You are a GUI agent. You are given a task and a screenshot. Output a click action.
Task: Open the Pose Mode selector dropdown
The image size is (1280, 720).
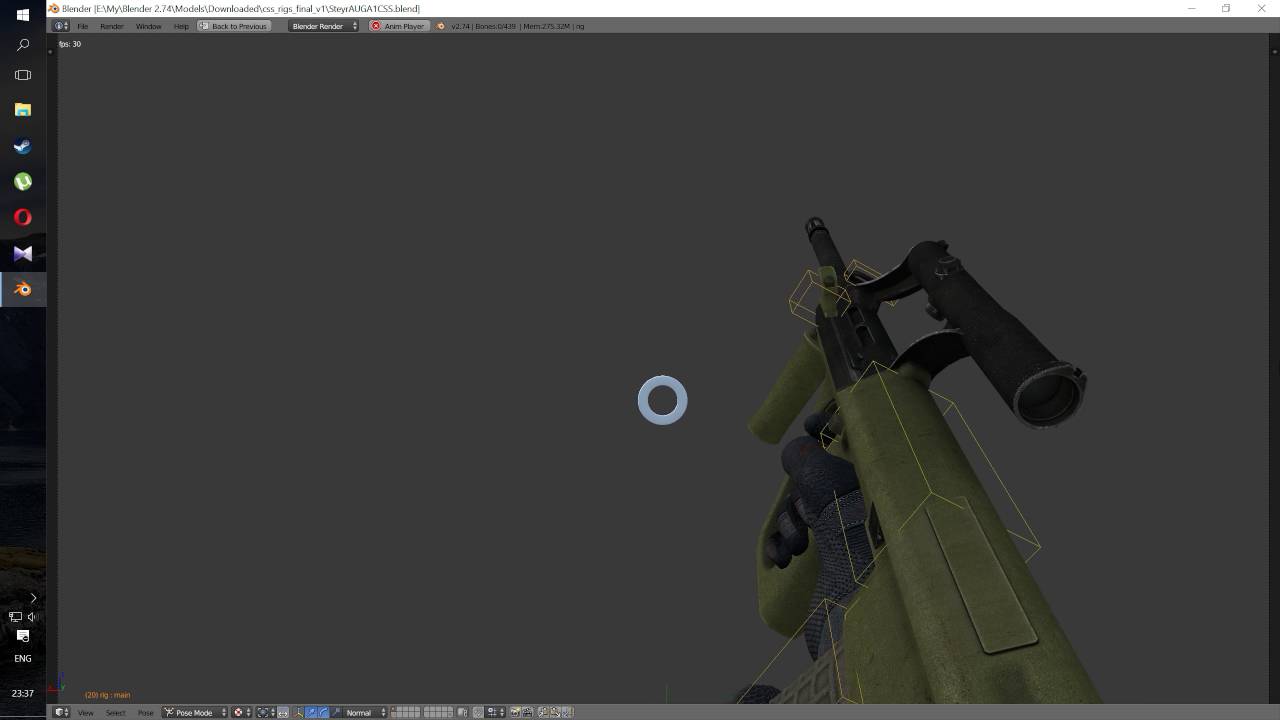coord(195,712)
